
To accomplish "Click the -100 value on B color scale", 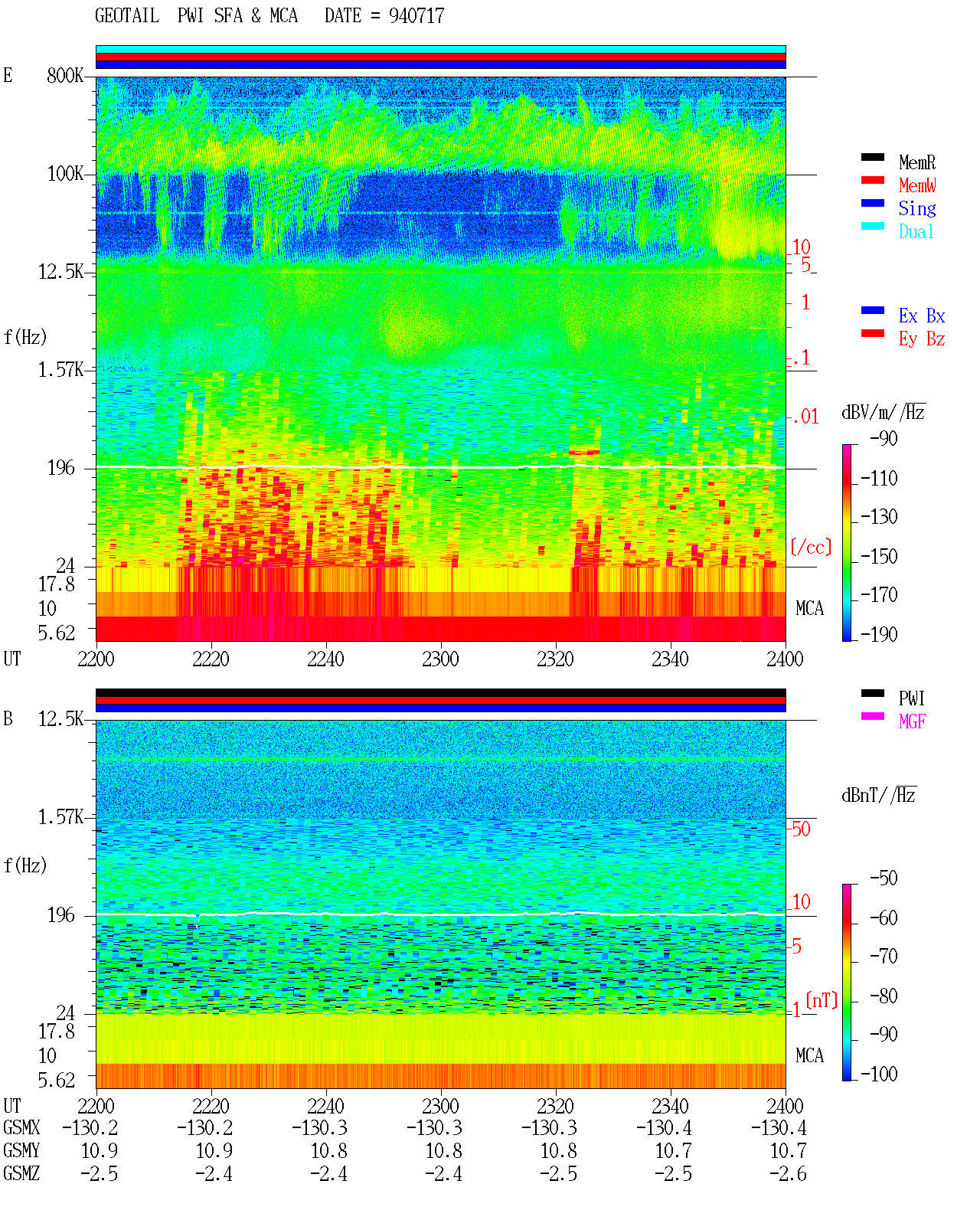I will tap(880, 1074).
